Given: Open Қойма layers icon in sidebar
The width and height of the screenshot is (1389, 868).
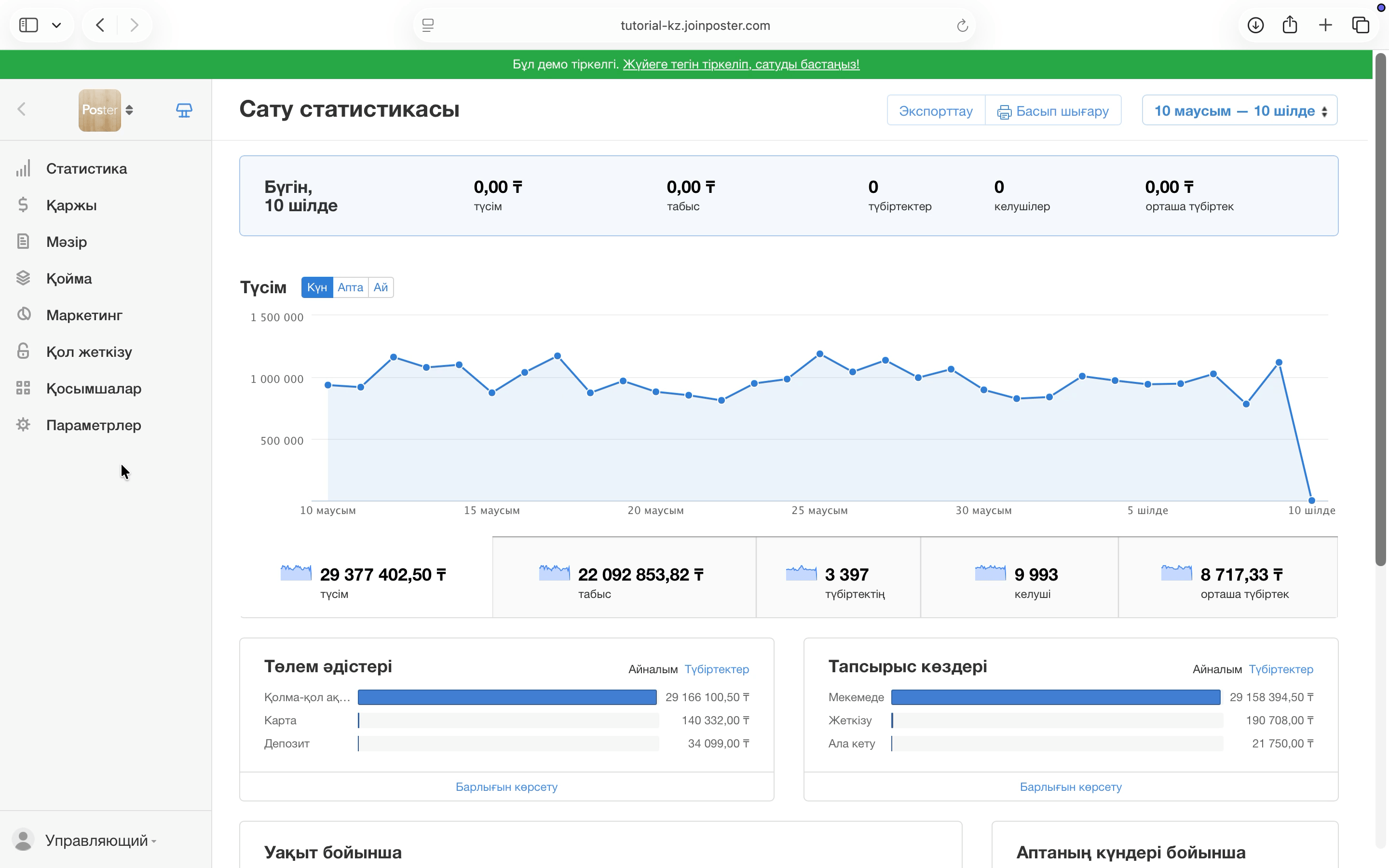Looking at the screenshot, I should click(x=23, y=278).
